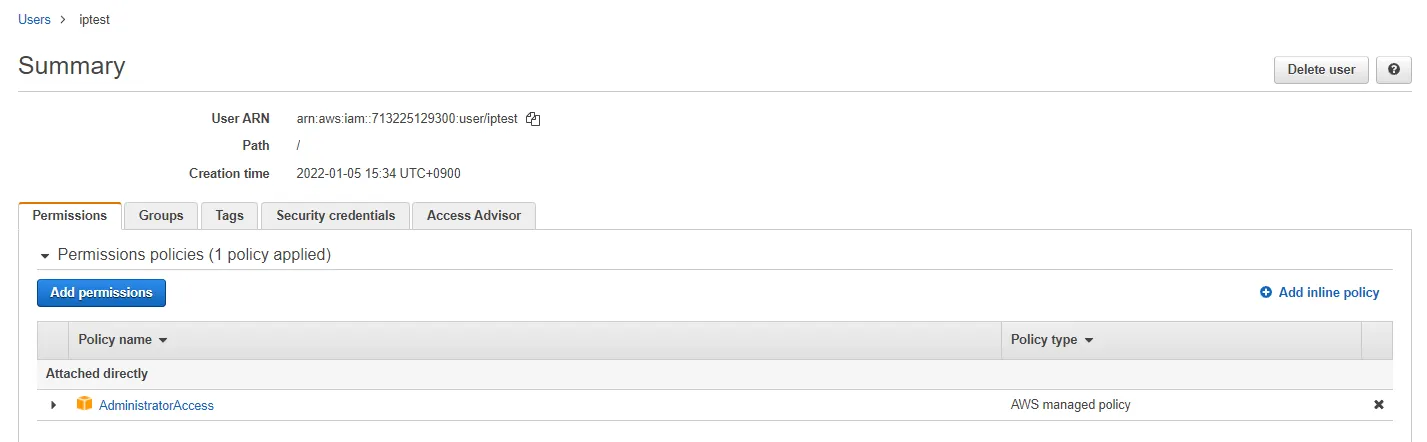The height and width of the screenshot is (442, 1427).
Task: View the Access Advisor tab
Action: point(474,216)
